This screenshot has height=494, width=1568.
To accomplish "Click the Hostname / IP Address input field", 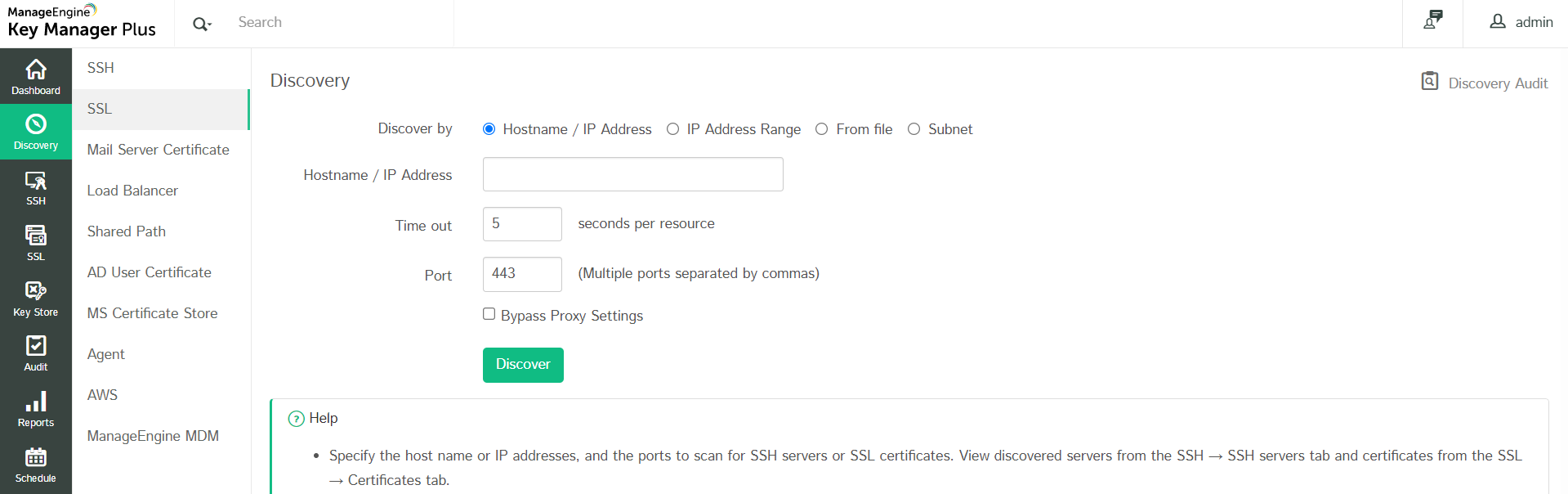I will [x=632, y=174].
